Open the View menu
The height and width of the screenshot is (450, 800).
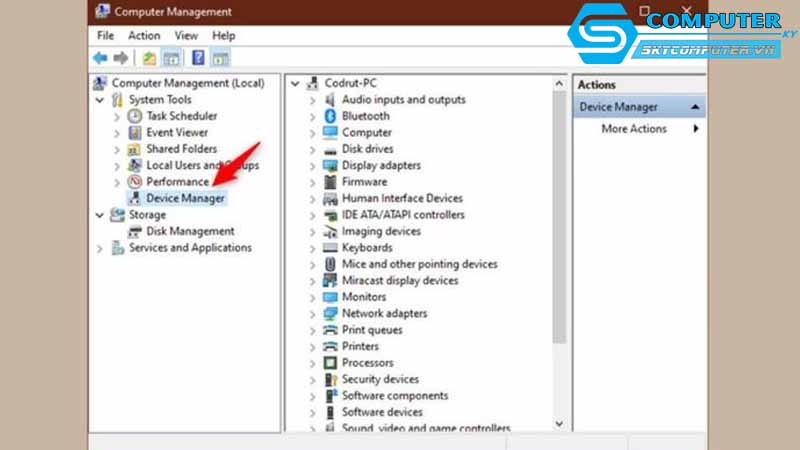(187, 36)
